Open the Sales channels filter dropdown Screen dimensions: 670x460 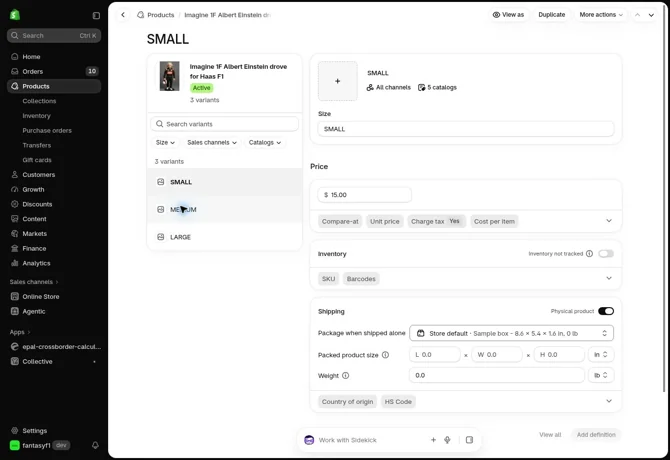[x=212, y=143]
